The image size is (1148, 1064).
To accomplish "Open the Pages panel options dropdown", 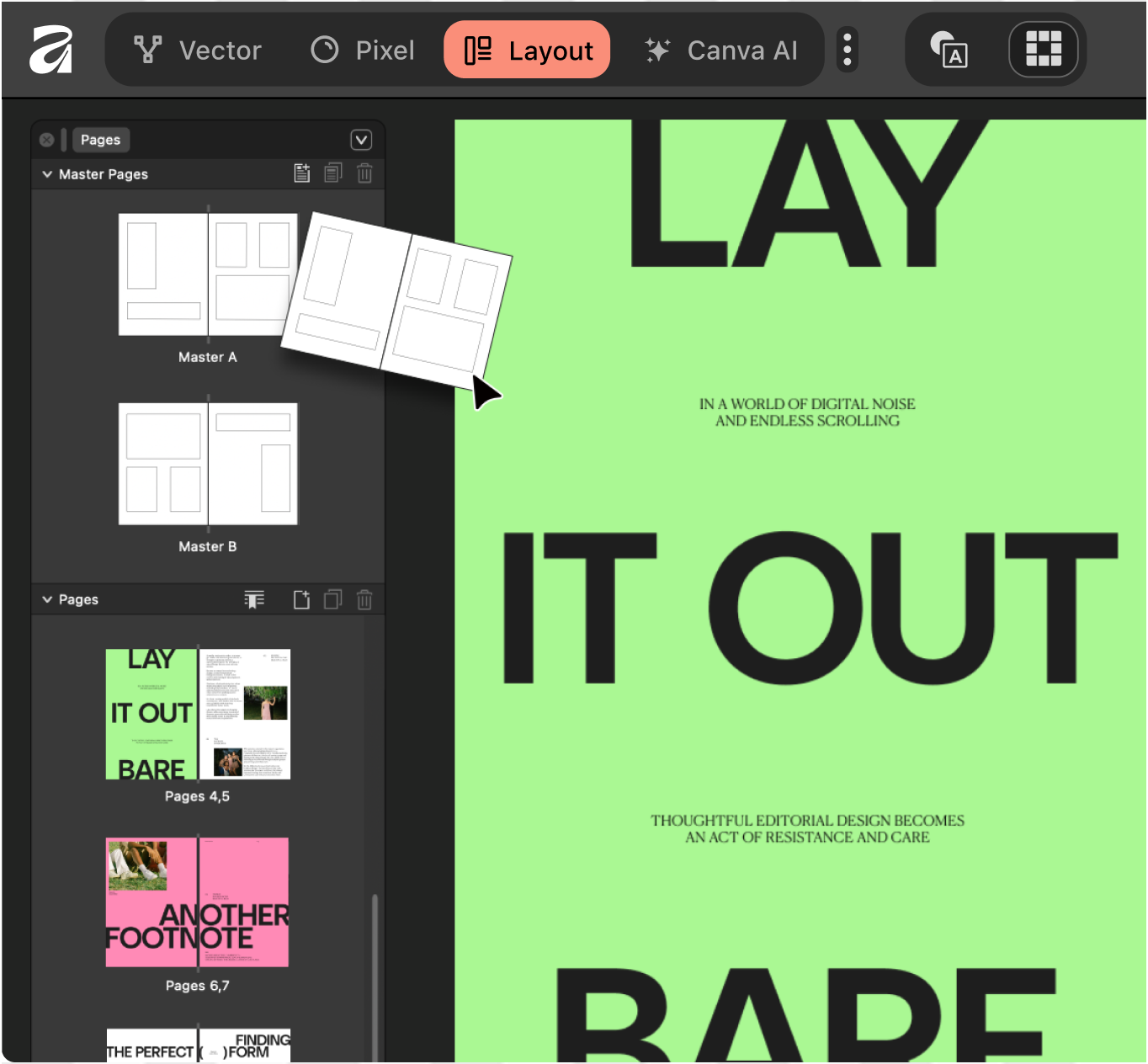I will pyautogui.click(x=362, y=140).
